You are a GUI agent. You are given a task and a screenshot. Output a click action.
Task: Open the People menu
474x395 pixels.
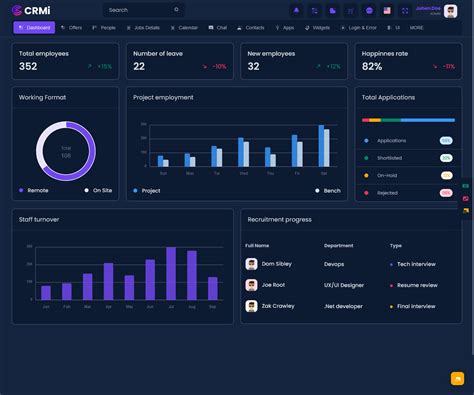104,28
